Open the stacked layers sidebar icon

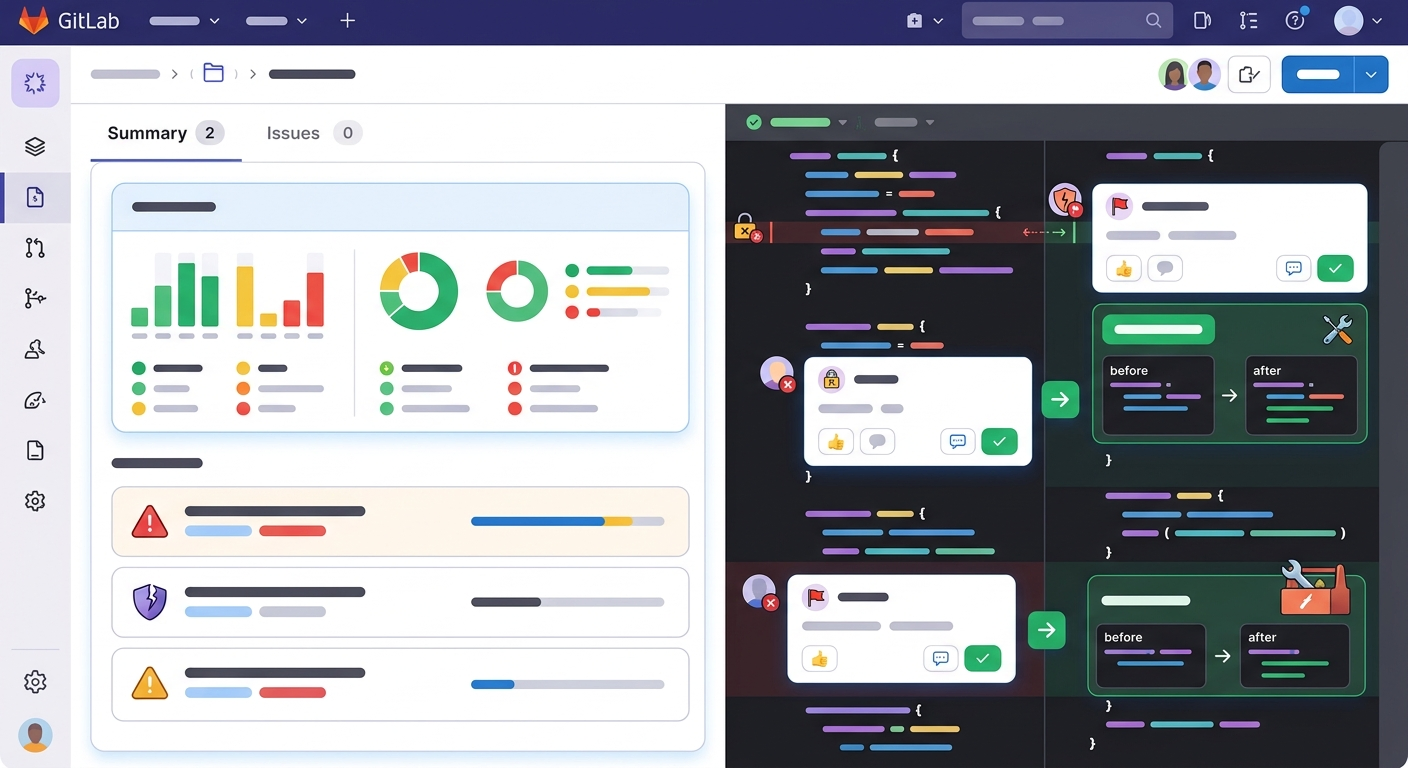(x=35, y=147)
